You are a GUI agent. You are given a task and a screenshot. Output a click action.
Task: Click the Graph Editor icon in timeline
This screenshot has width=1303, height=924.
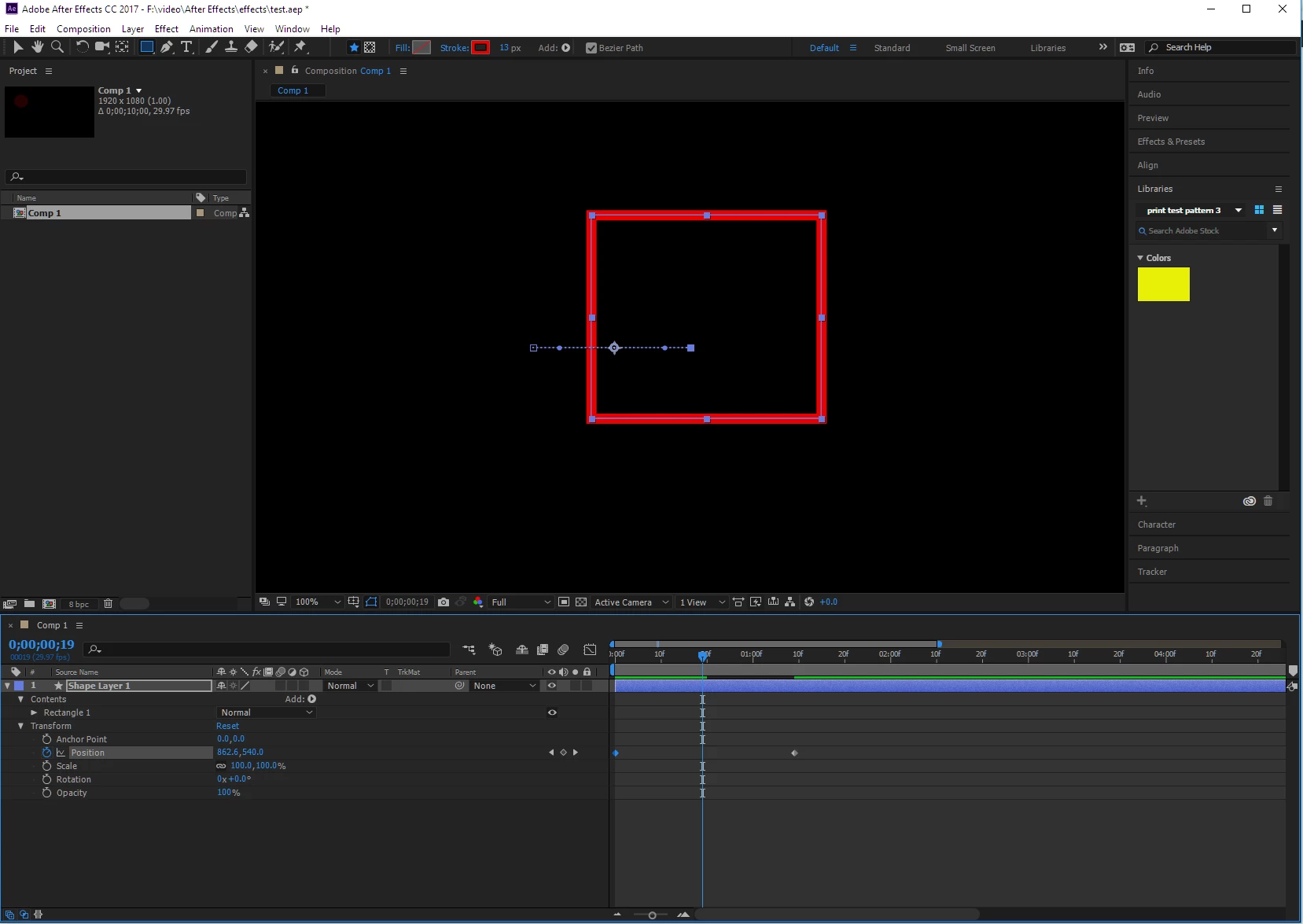tap(590, 650)
